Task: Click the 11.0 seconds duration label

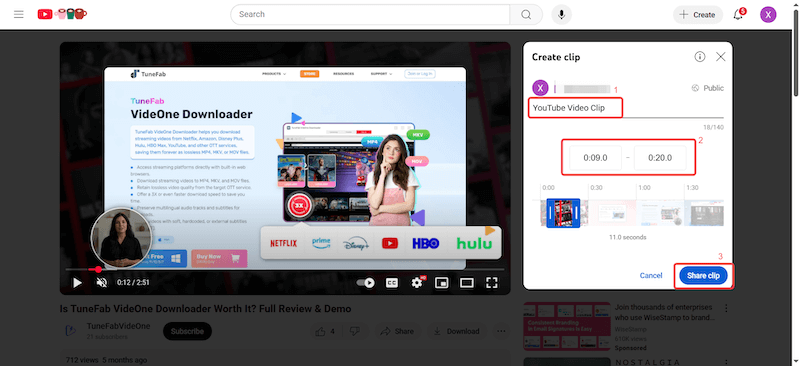Action: 628,237
